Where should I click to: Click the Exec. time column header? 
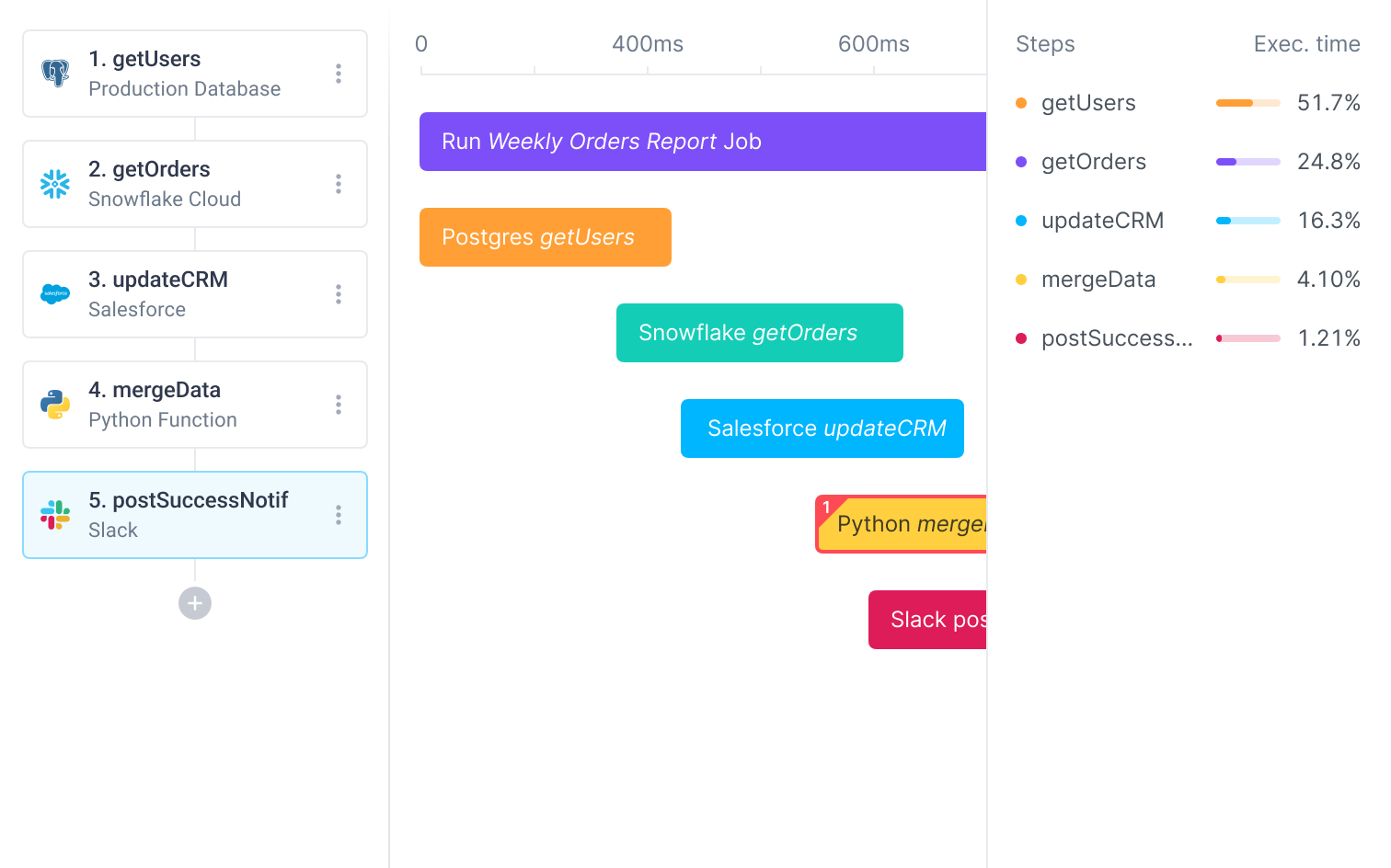tap(1306, 43)
